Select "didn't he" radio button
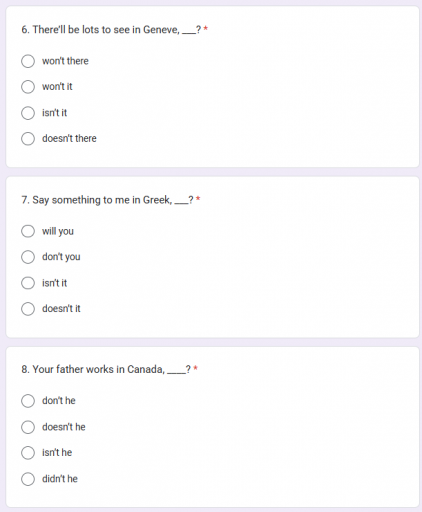 [28, 479]
